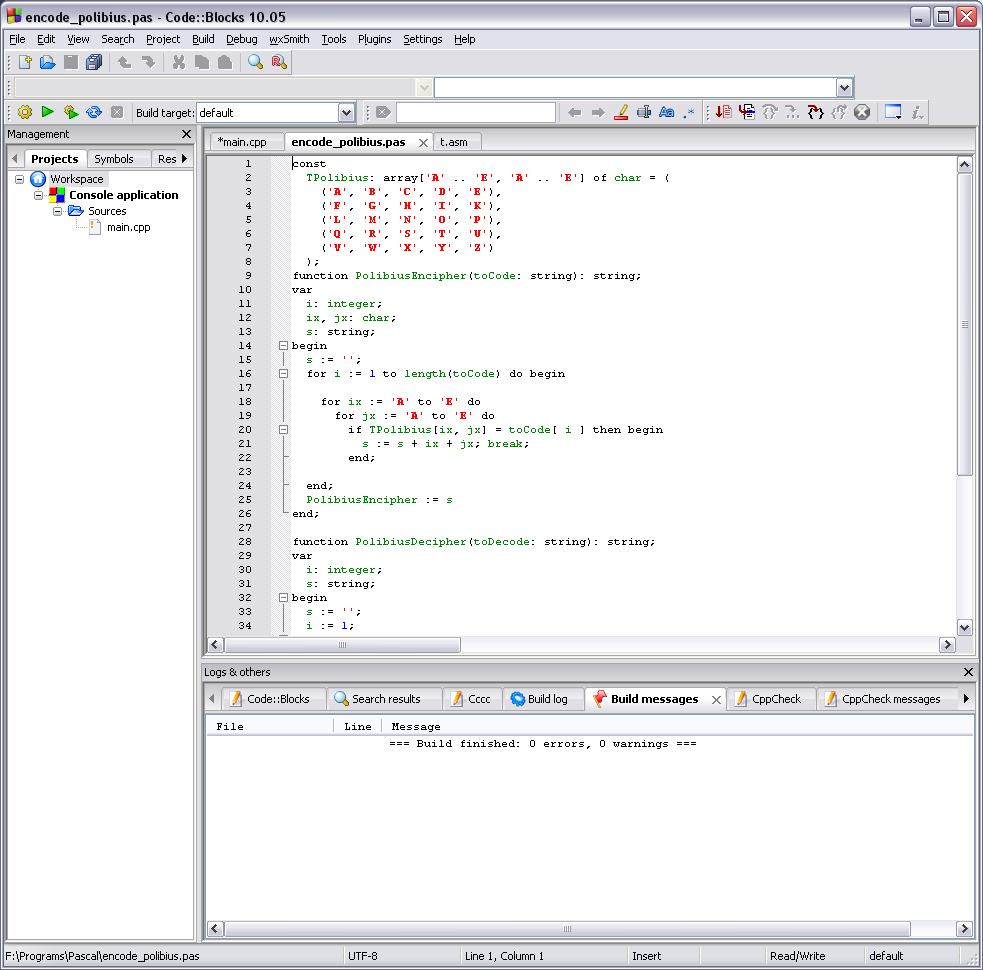983x970 pixels.
Task: Click the Rebuild icon with blue arrows
Action: pos(94,113)
